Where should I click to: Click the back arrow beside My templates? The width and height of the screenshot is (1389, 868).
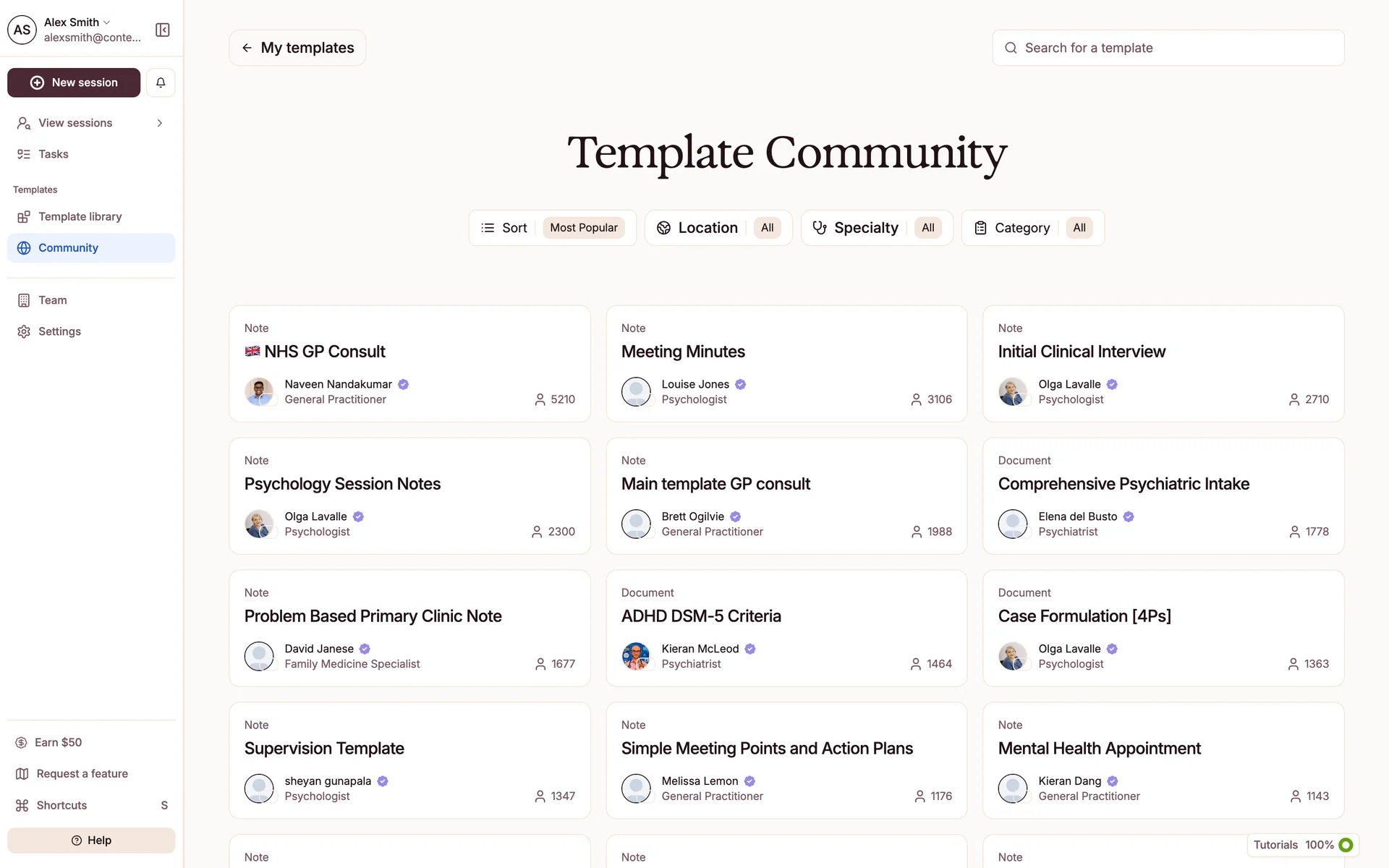click(247, 48)
